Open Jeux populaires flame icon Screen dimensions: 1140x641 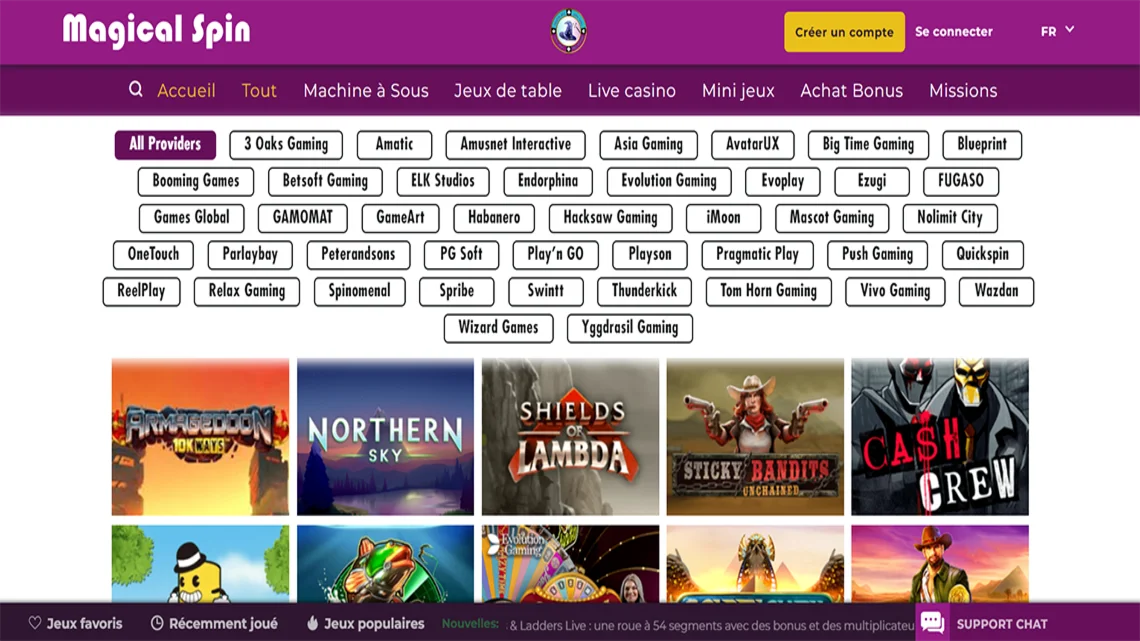tap(313, 623)
